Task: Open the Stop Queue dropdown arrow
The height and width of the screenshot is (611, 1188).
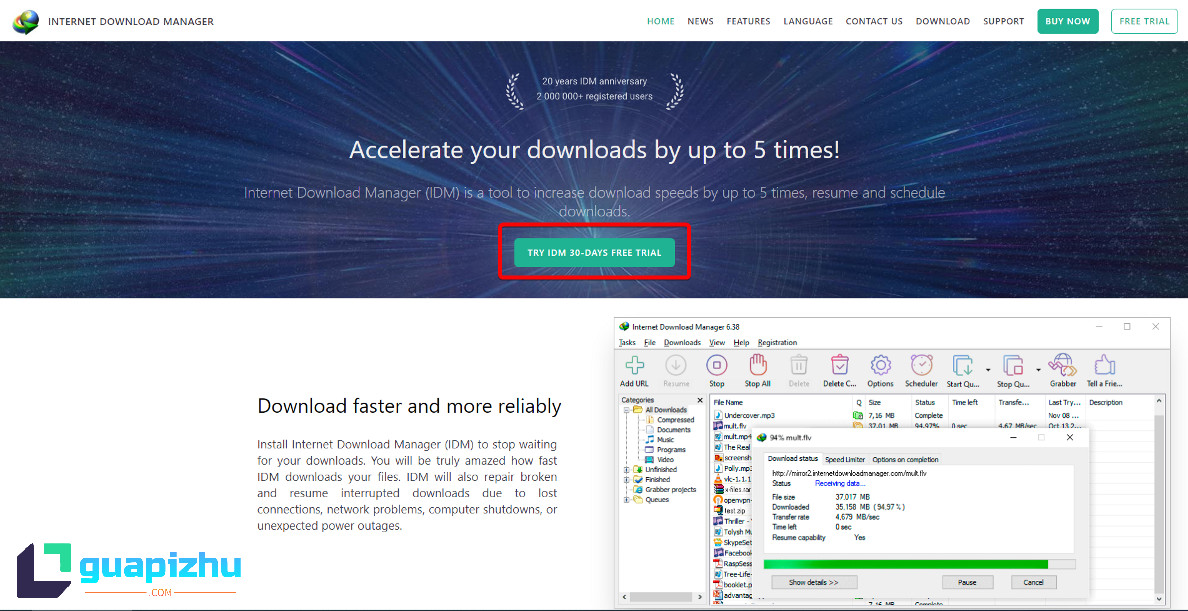Action: [1038, 369]
